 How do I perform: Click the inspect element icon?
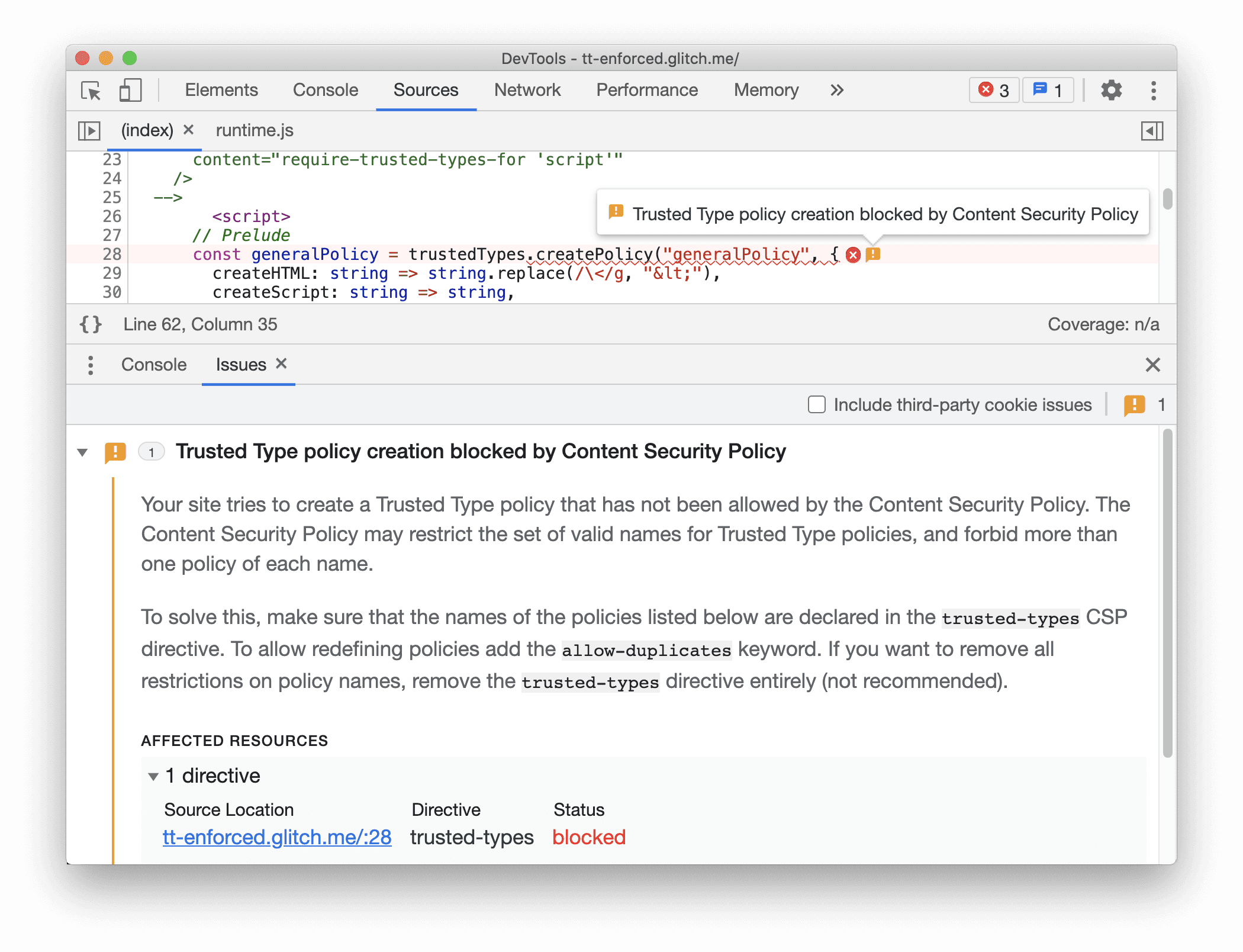click(x=92, y=92)
